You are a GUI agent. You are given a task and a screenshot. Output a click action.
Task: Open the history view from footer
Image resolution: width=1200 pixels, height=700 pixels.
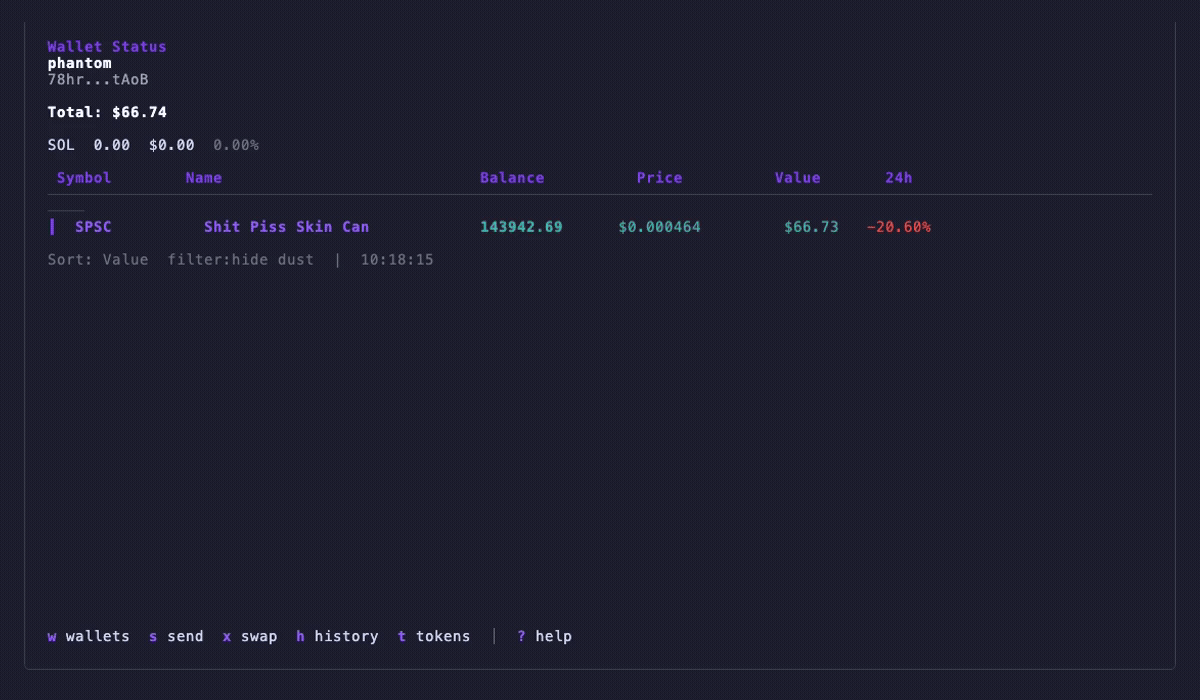337,636
